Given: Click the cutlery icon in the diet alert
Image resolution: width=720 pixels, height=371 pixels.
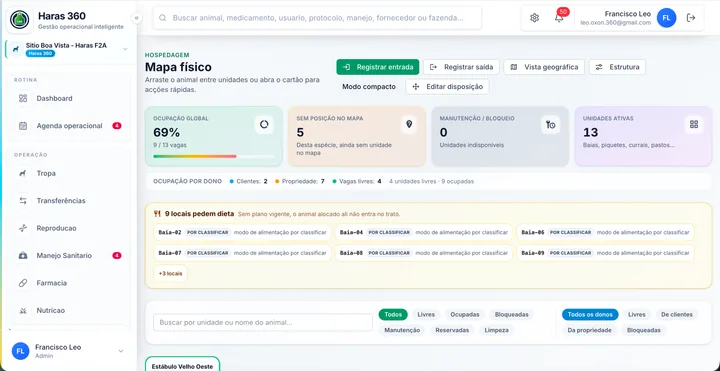Looking at the screenshot, I should 158,214.
